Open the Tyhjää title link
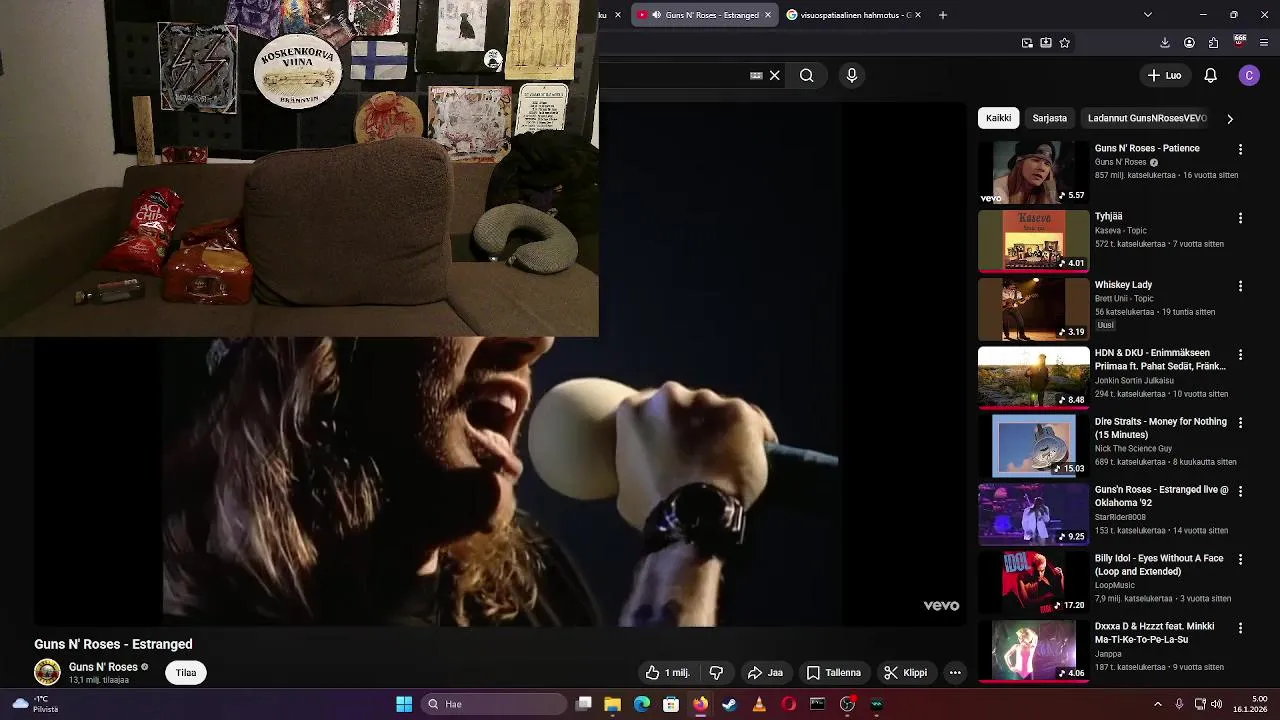The width and height of the screenshot is (1280, 720). 1108,216
